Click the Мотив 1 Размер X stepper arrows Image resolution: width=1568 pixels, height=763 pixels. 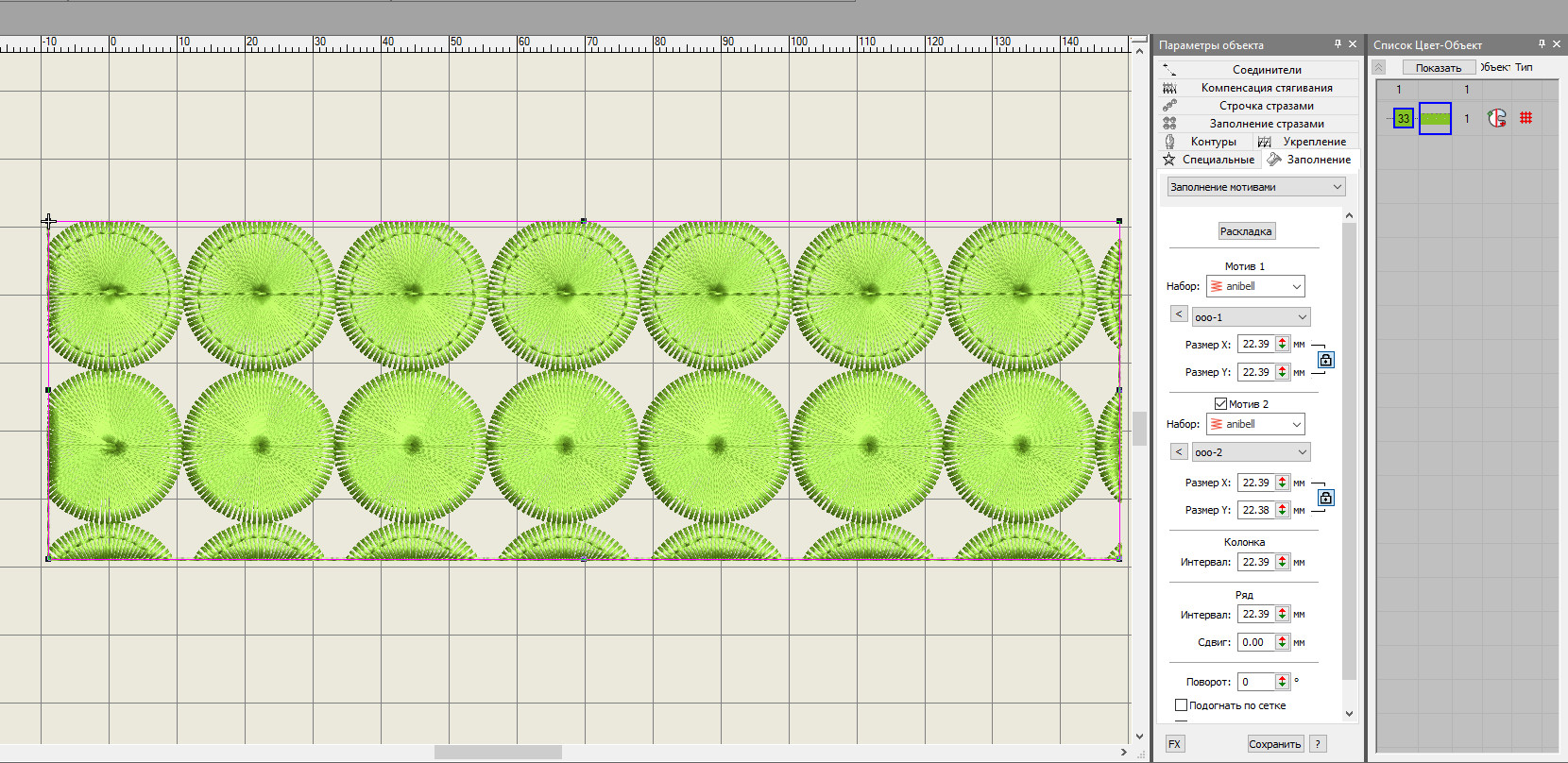click(x=1283, y=345)
